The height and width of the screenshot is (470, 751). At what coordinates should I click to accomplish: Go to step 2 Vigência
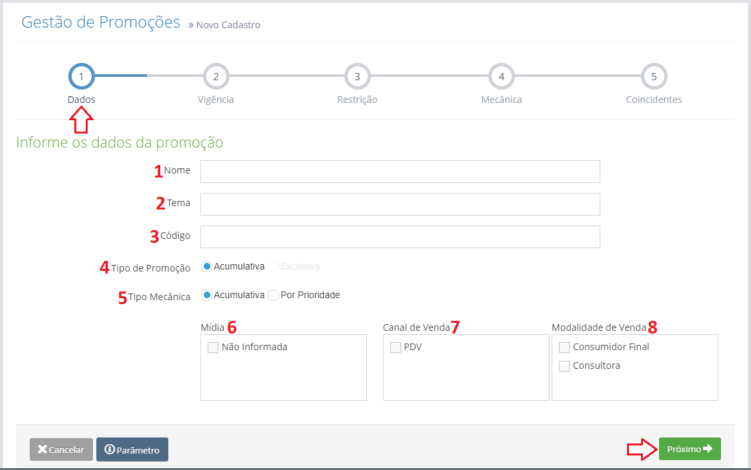216,76
